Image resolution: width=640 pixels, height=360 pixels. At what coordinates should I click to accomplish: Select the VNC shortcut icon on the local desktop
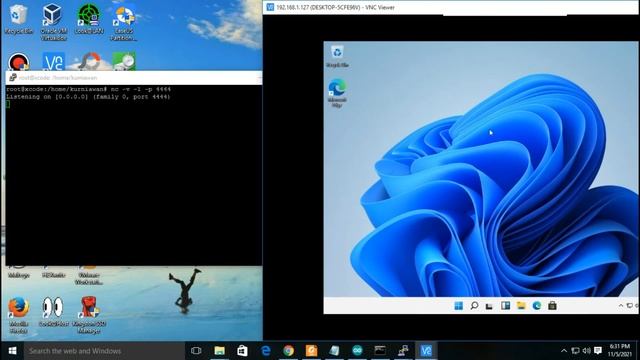point(53,62)
